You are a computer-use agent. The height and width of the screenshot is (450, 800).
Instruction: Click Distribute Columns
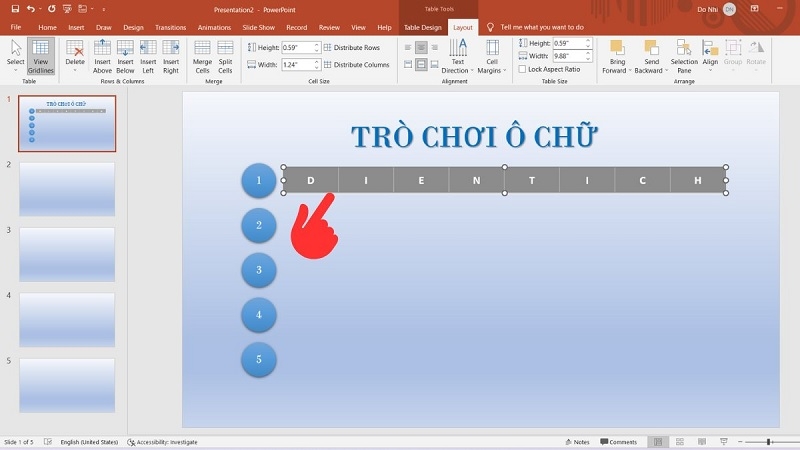point(357,65)
